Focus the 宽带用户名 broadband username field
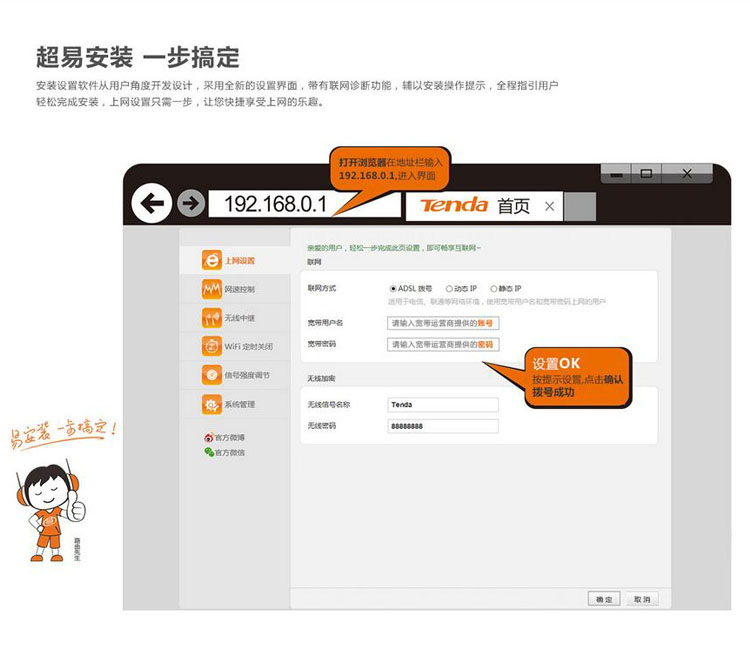 click(x=442, y=323)
